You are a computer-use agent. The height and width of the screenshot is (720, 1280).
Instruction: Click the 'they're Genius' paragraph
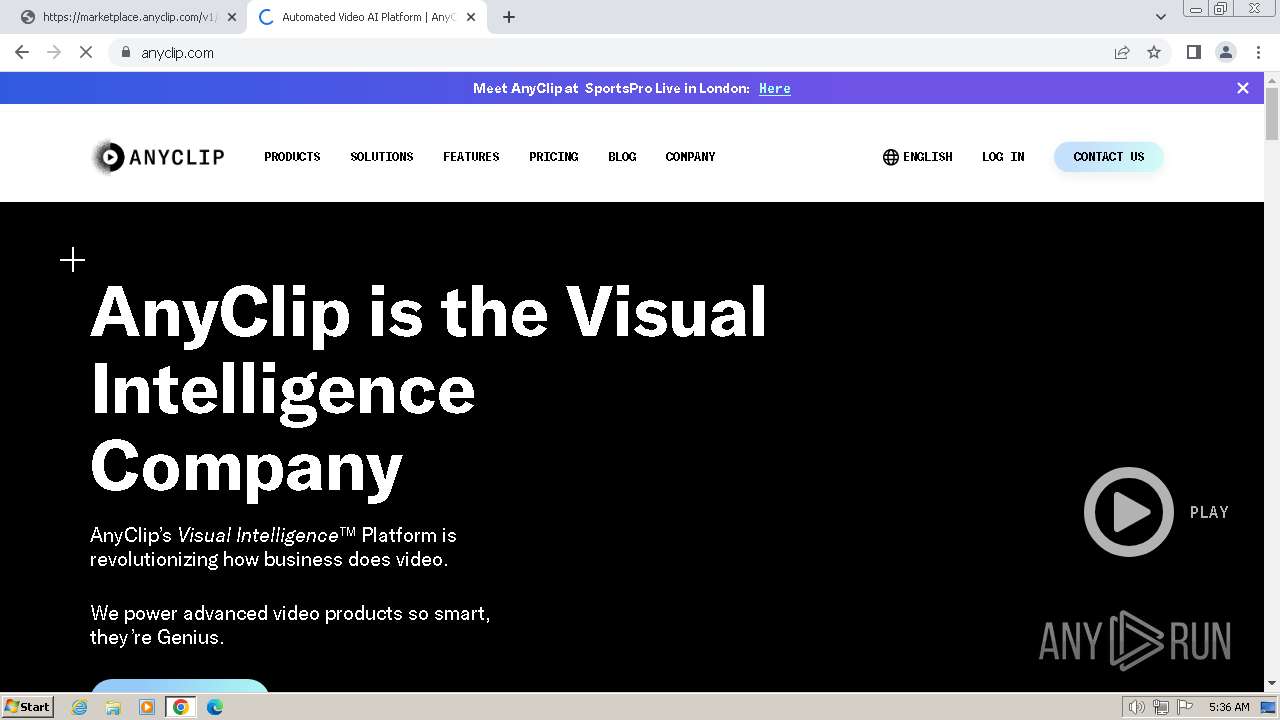pos(157,637)
